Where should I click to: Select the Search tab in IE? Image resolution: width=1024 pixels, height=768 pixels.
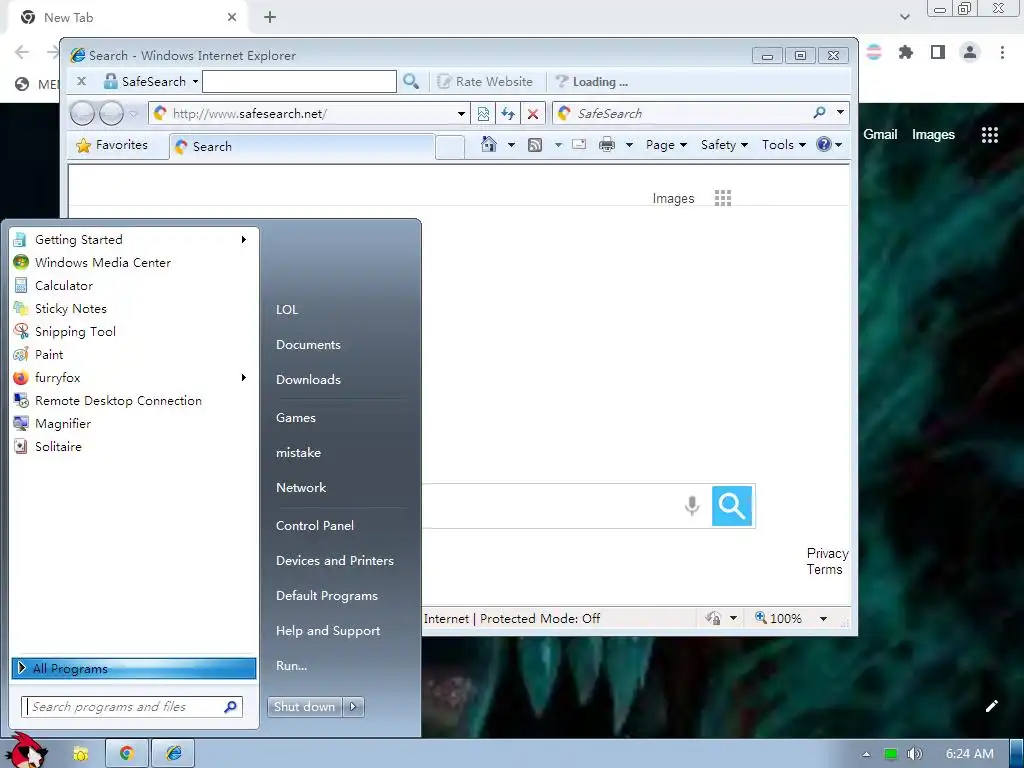coord(302,146)
